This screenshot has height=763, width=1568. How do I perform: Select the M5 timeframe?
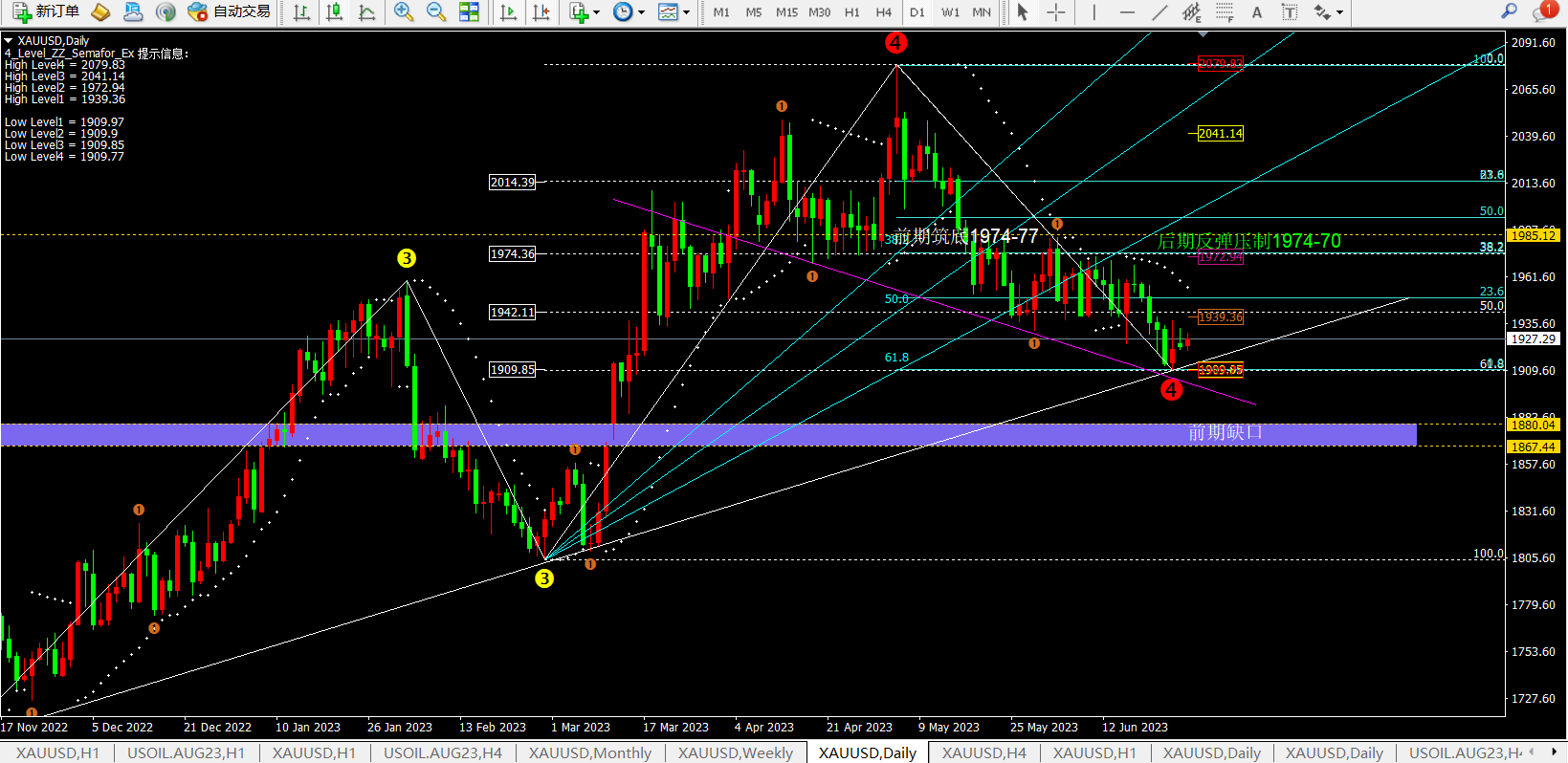tap(754, 12)
